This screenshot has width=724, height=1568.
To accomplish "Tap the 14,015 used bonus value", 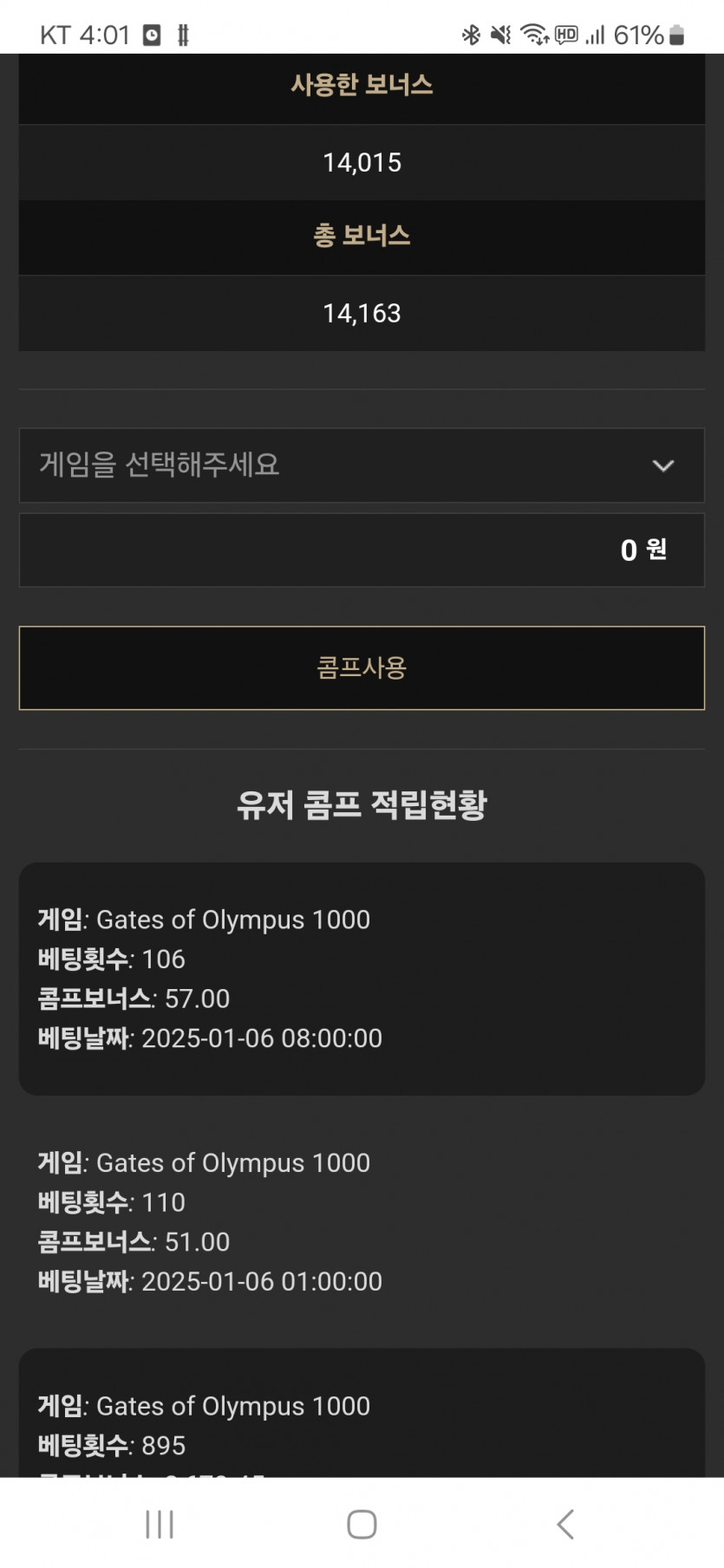I will click(x=362, y=163).
